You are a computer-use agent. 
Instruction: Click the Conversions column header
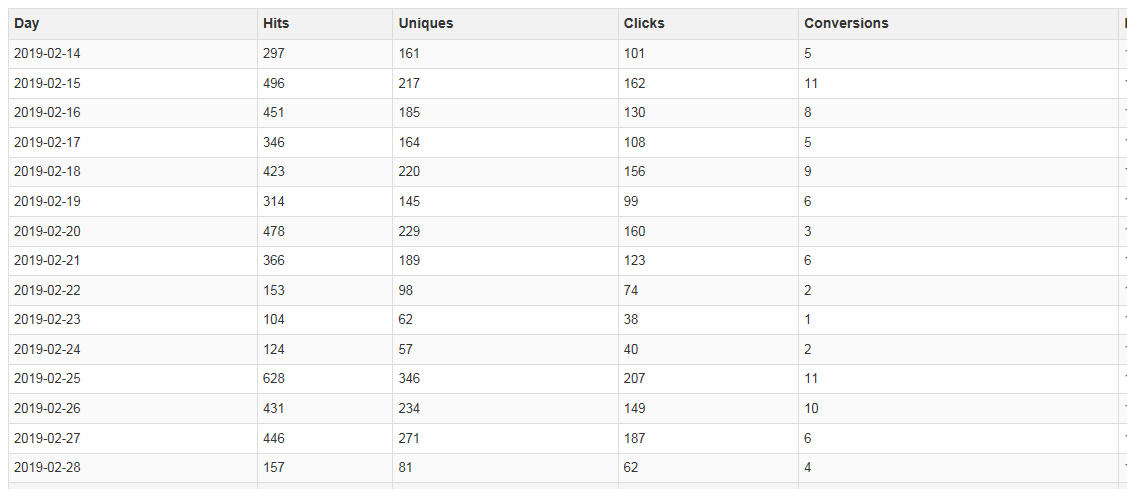point(846,24)
